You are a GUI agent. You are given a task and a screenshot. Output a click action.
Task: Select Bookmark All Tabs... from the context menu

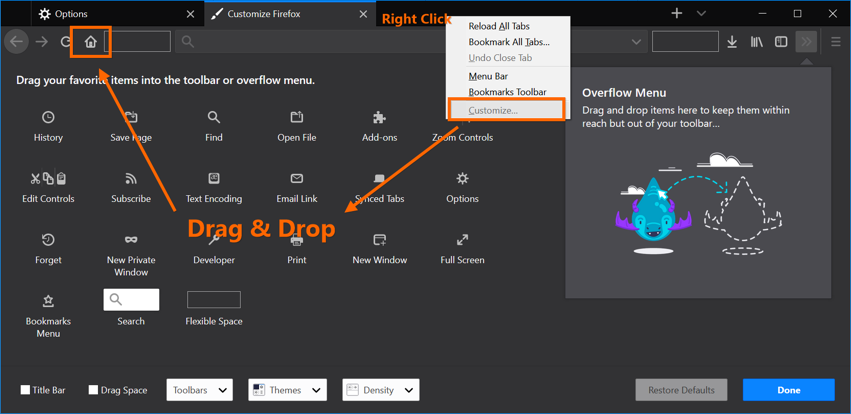coord(508,42)
